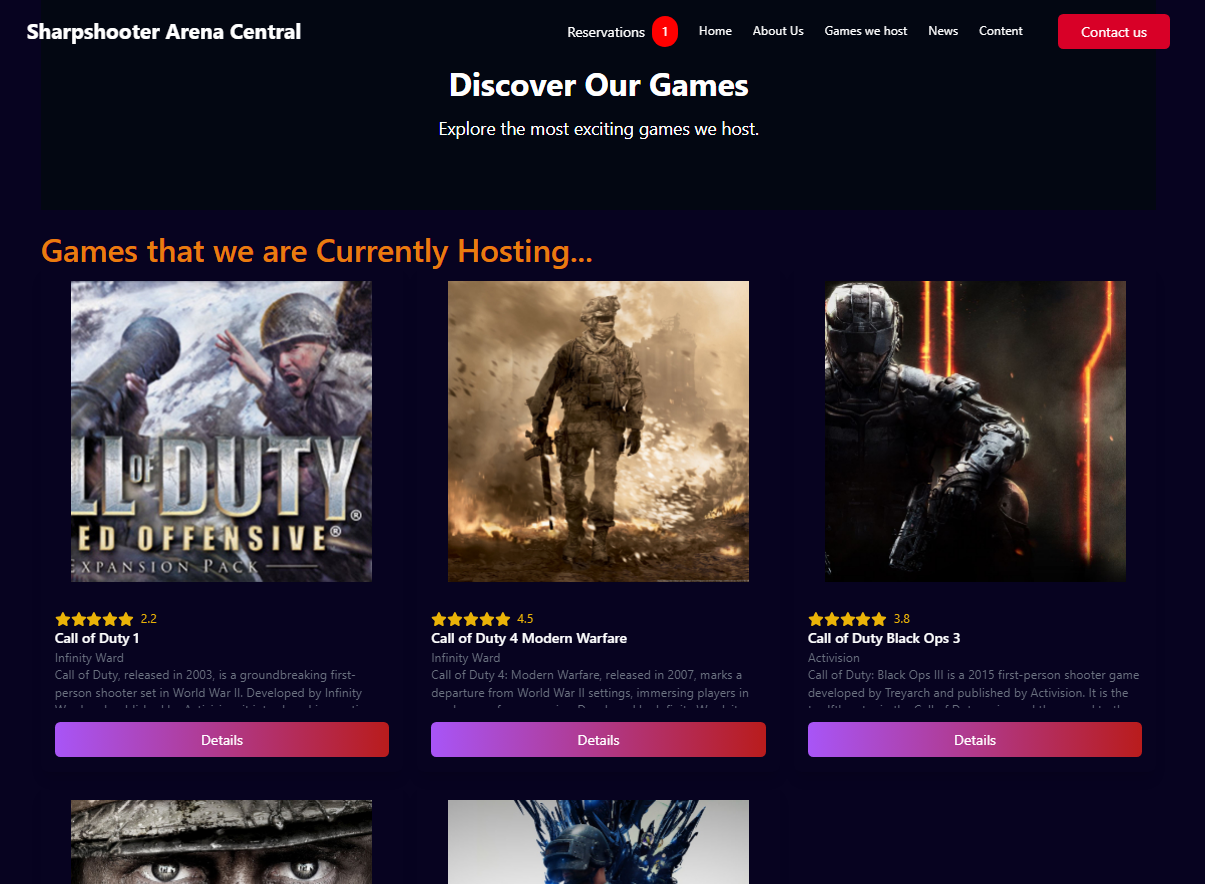Screen dimensions: 1205x884
Task: Navigate to the Games we host section
Action: [x=865, y=31]
